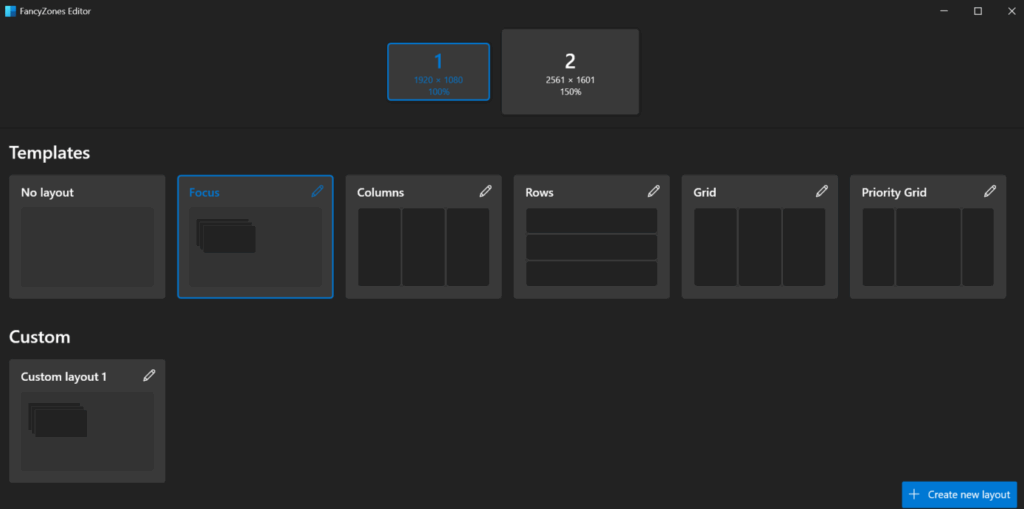
Task: Edit the Columns template with pencil icon
Action: 485,191
